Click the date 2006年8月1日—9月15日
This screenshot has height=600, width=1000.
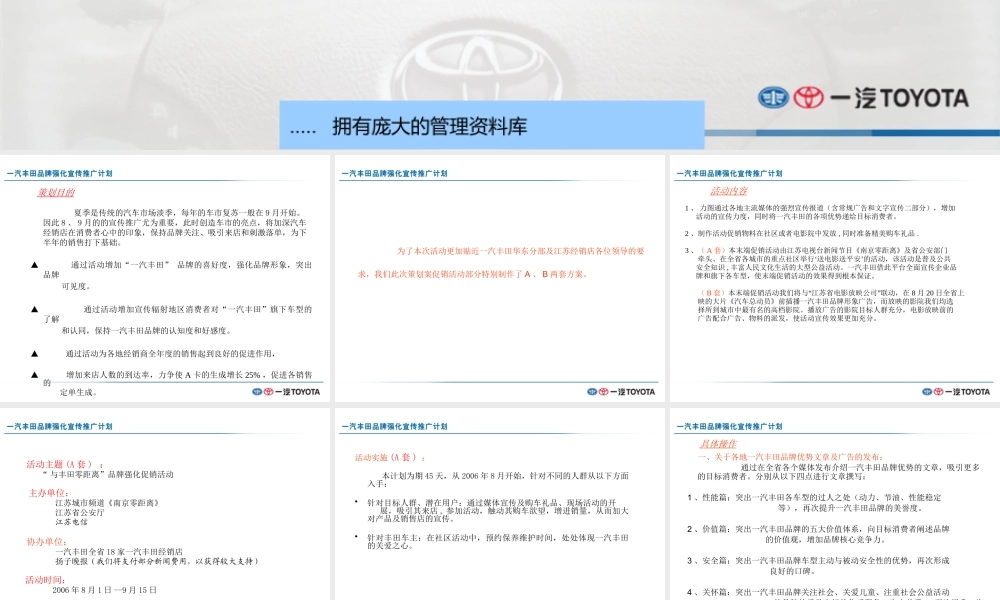105,590
